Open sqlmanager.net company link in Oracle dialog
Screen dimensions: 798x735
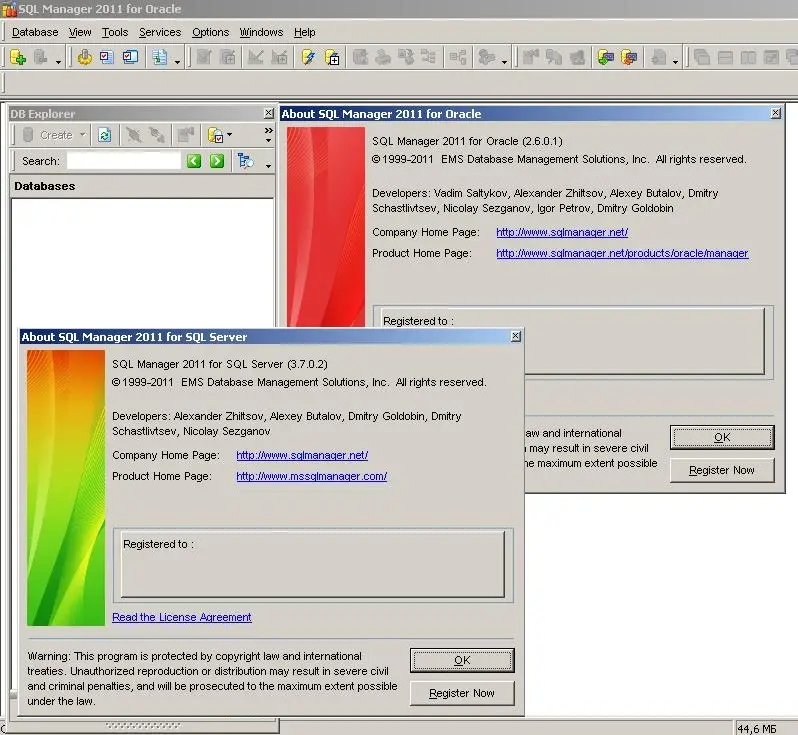coord(562,232)
